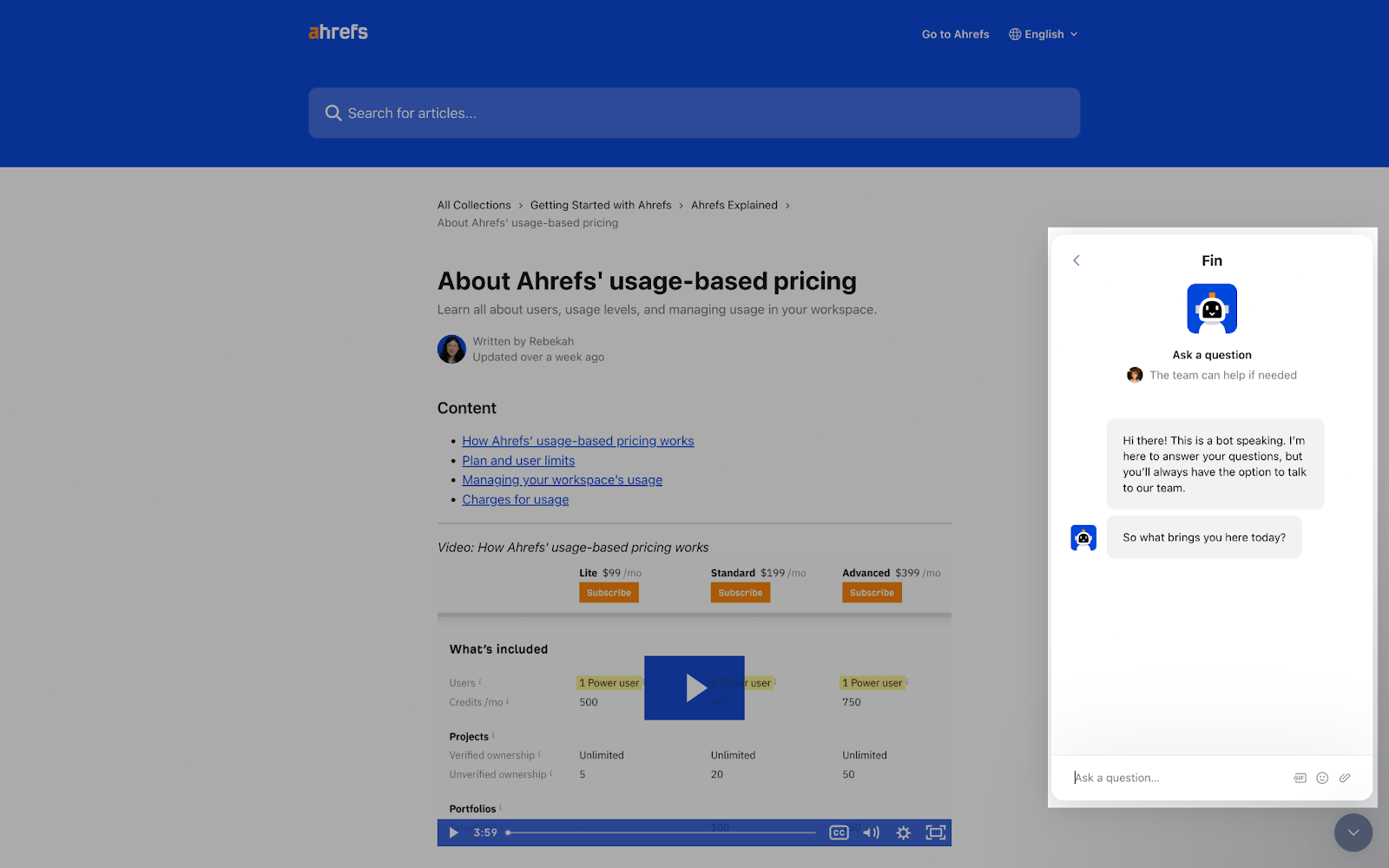The height and width of the screenshot is (868, 1389).
Task: Click the info icon next to Users
Action: click(x=480, y=682)
